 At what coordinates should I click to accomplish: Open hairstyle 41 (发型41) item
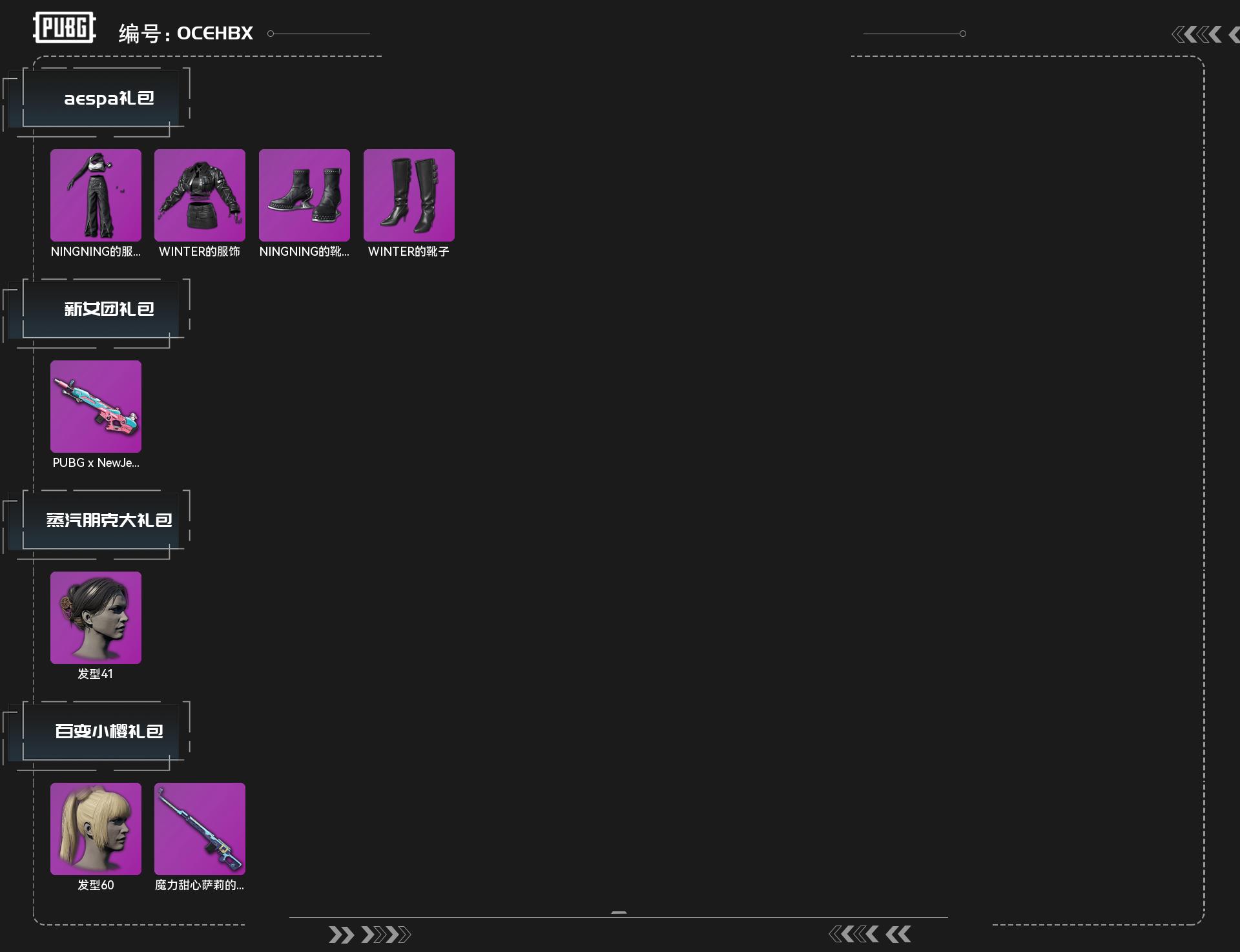tap(96, 617)
